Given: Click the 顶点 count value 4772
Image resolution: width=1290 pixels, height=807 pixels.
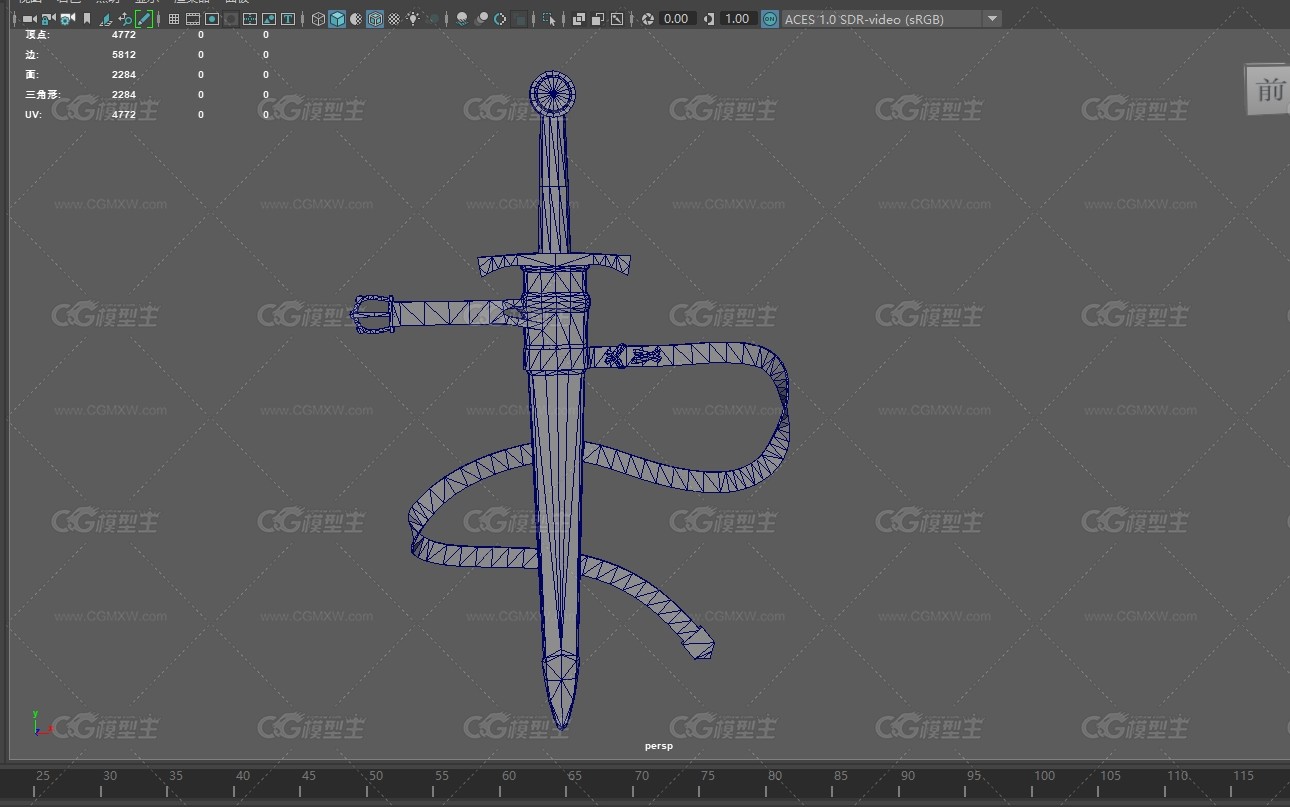Looking at the screenshot, I should click(124, 35).
